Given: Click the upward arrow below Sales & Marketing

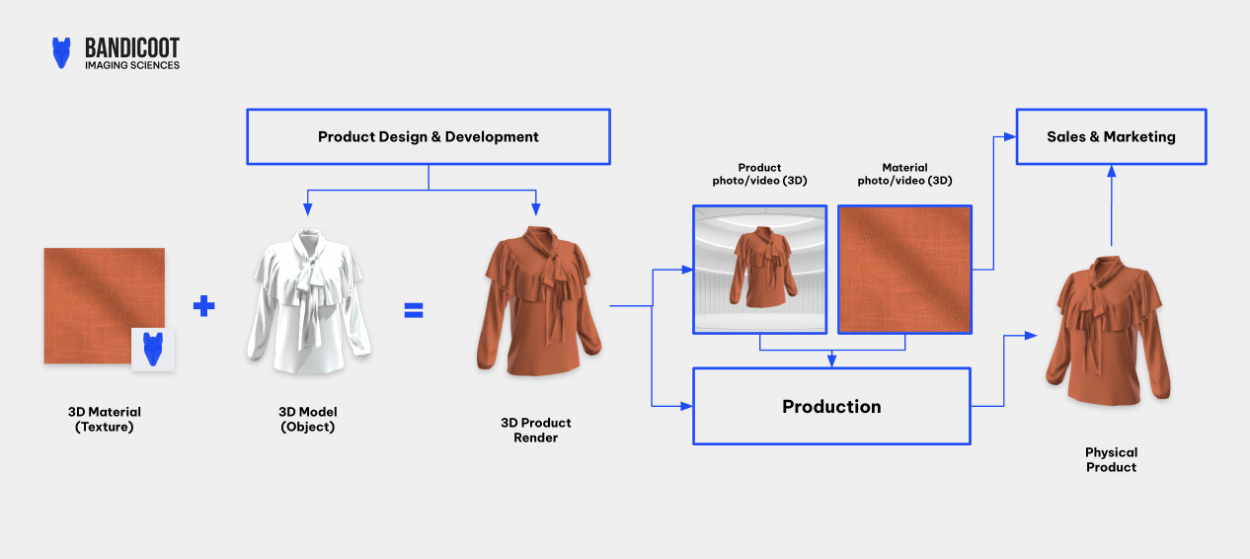Looking at the screenshot, I should (1111, 173).
